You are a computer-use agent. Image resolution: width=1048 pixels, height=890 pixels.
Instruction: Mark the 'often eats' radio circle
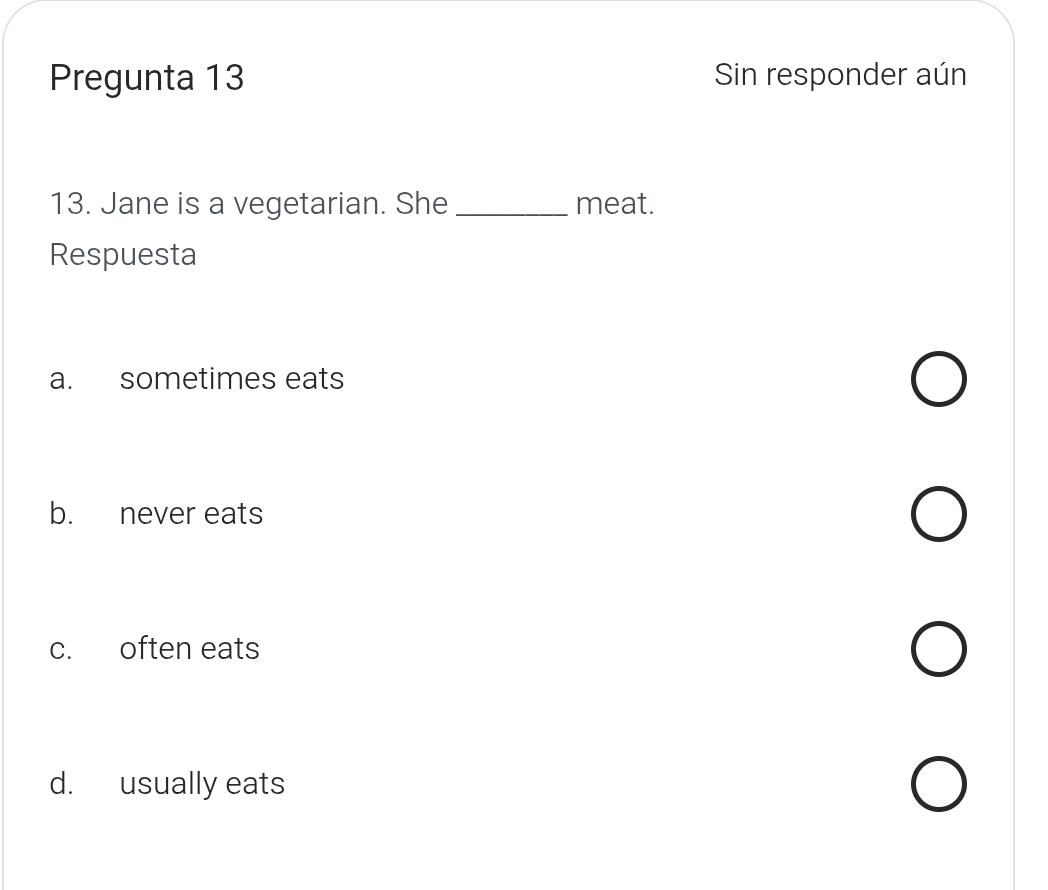[x=939, y=650]
